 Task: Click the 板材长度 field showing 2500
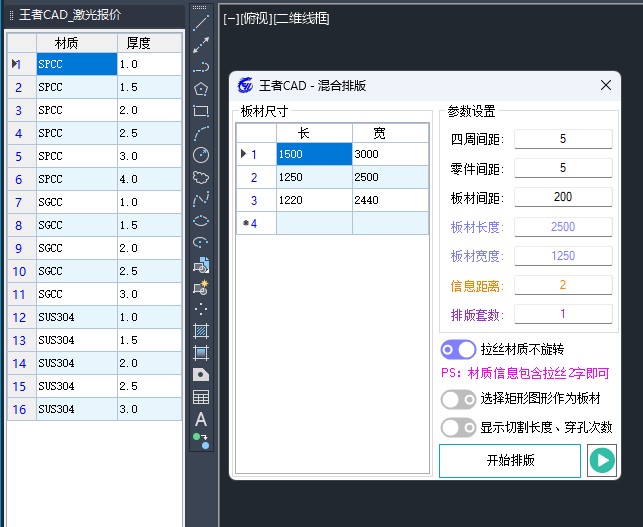563,227
